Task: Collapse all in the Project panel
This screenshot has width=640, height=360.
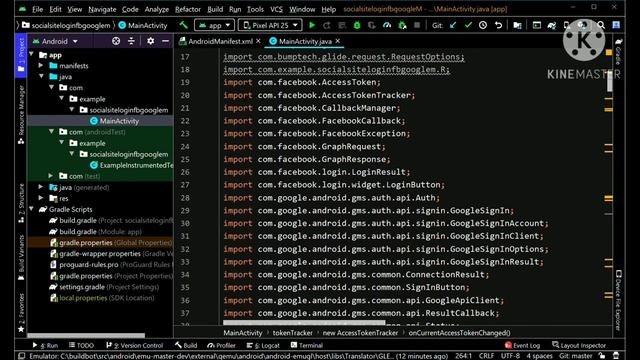Action: (131, 41)
